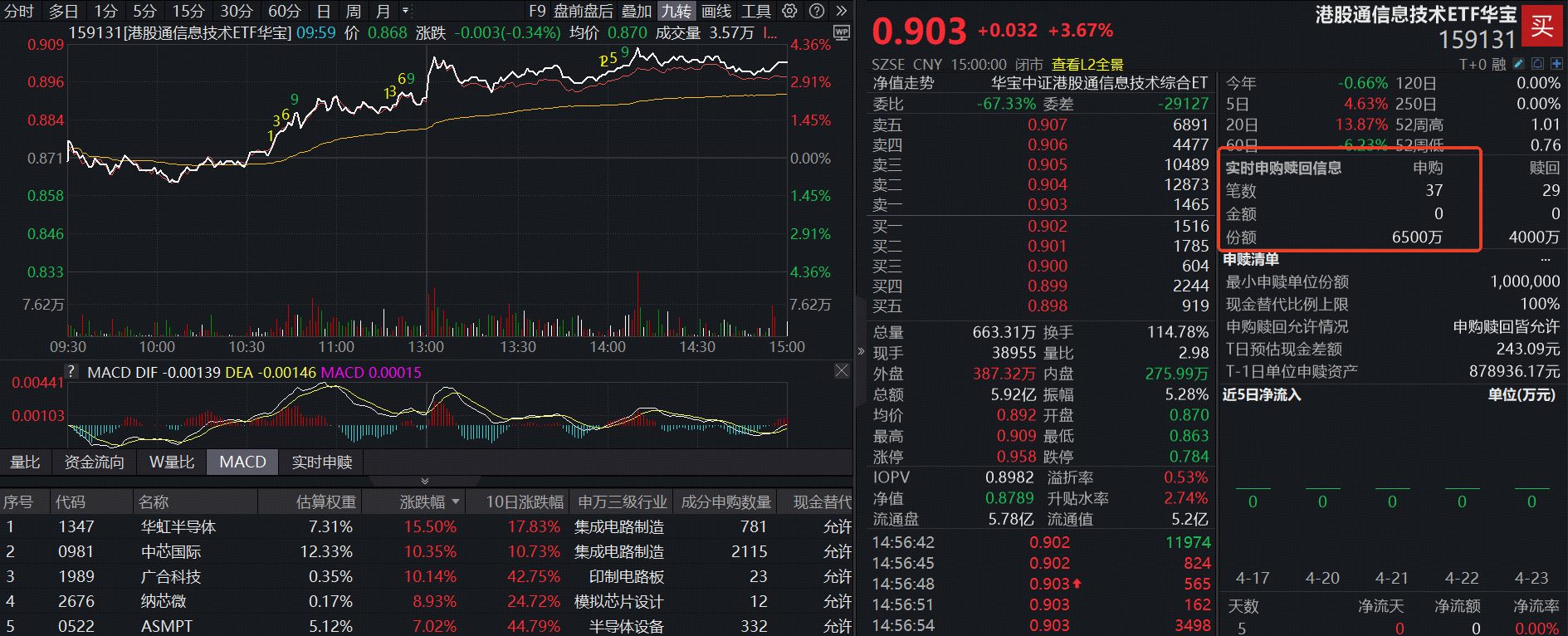The width and height of the screenshot is (1568, 636).
Task: Switch to 实时申赎 tab
Action: point(322,462)
